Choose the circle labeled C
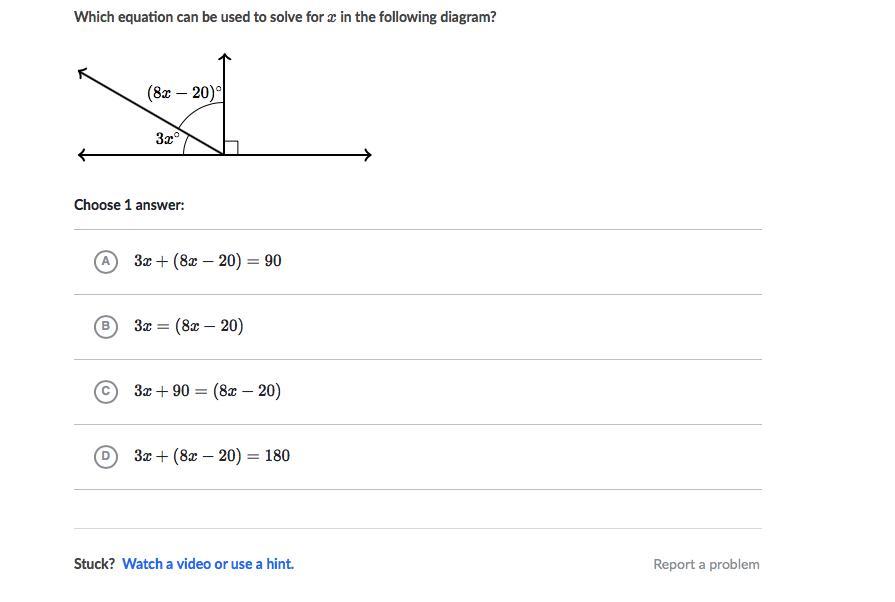This screenshot has width=895, height=602. click(106, 391)
